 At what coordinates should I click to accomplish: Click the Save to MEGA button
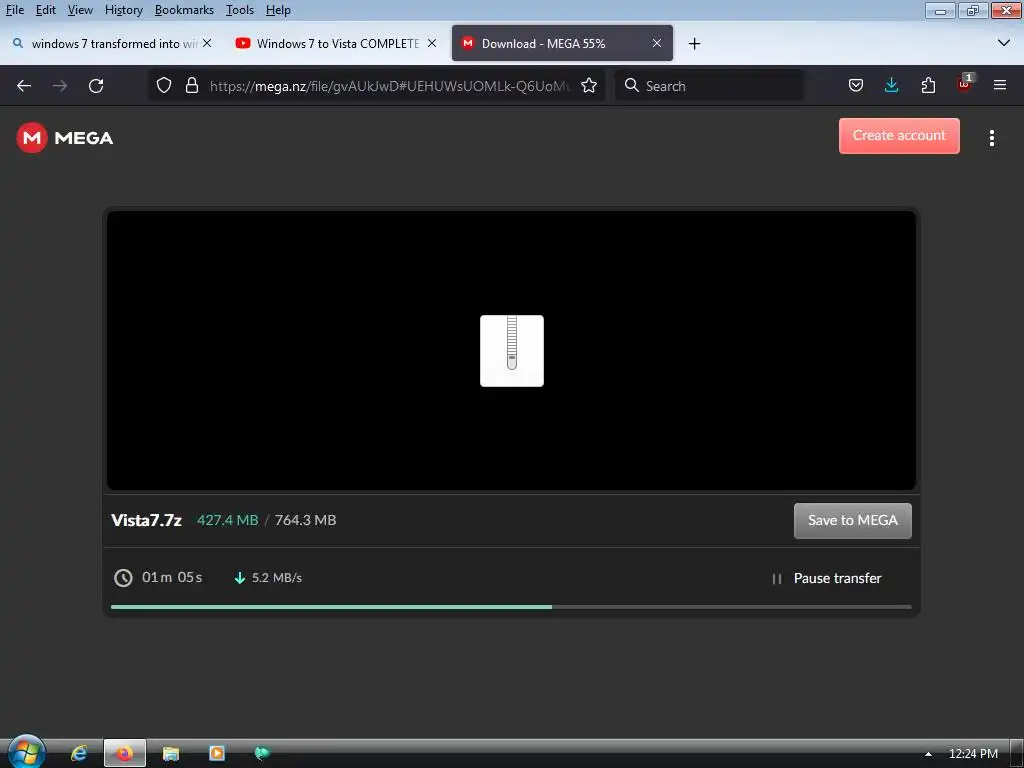click(853, 520)
